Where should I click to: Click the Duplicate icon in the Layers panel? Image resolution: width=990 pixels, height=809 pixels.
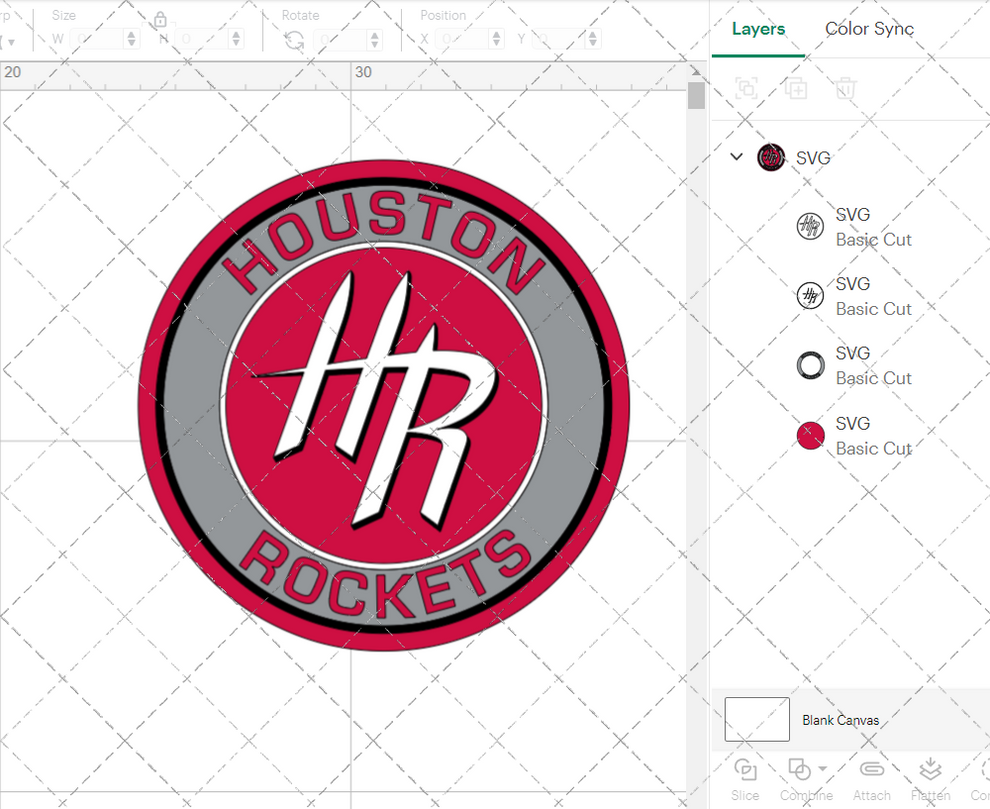tap(796, 88)
